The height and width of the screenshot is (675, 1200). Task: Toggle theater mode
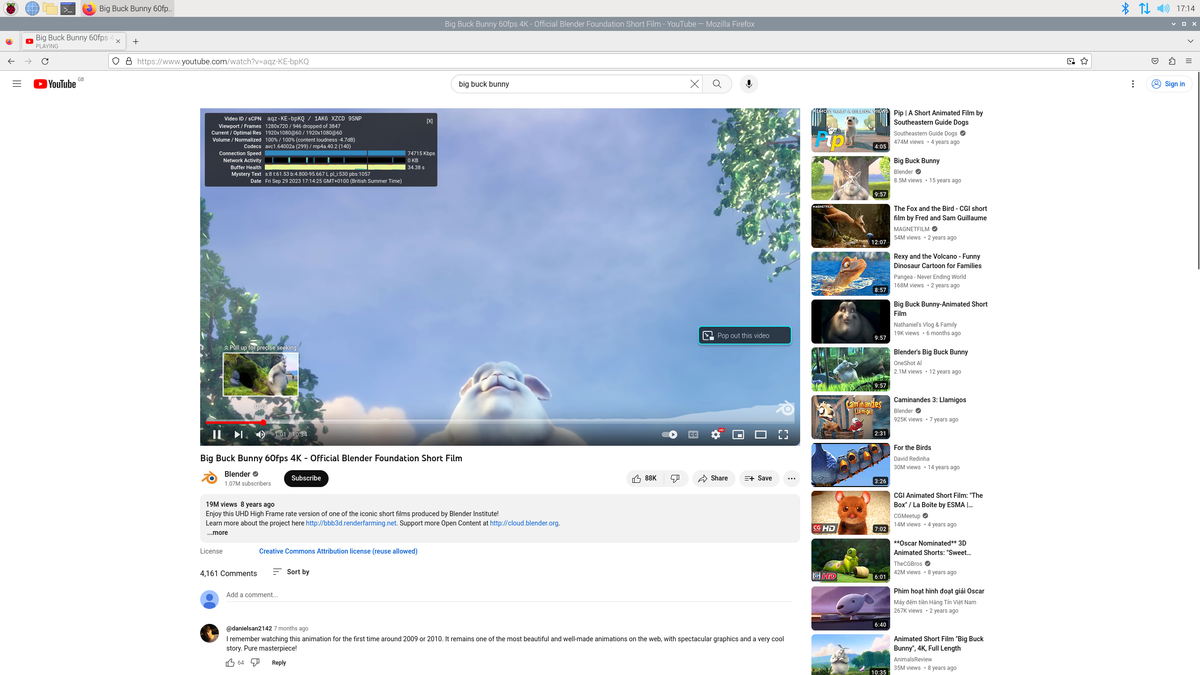coord(760,434)
